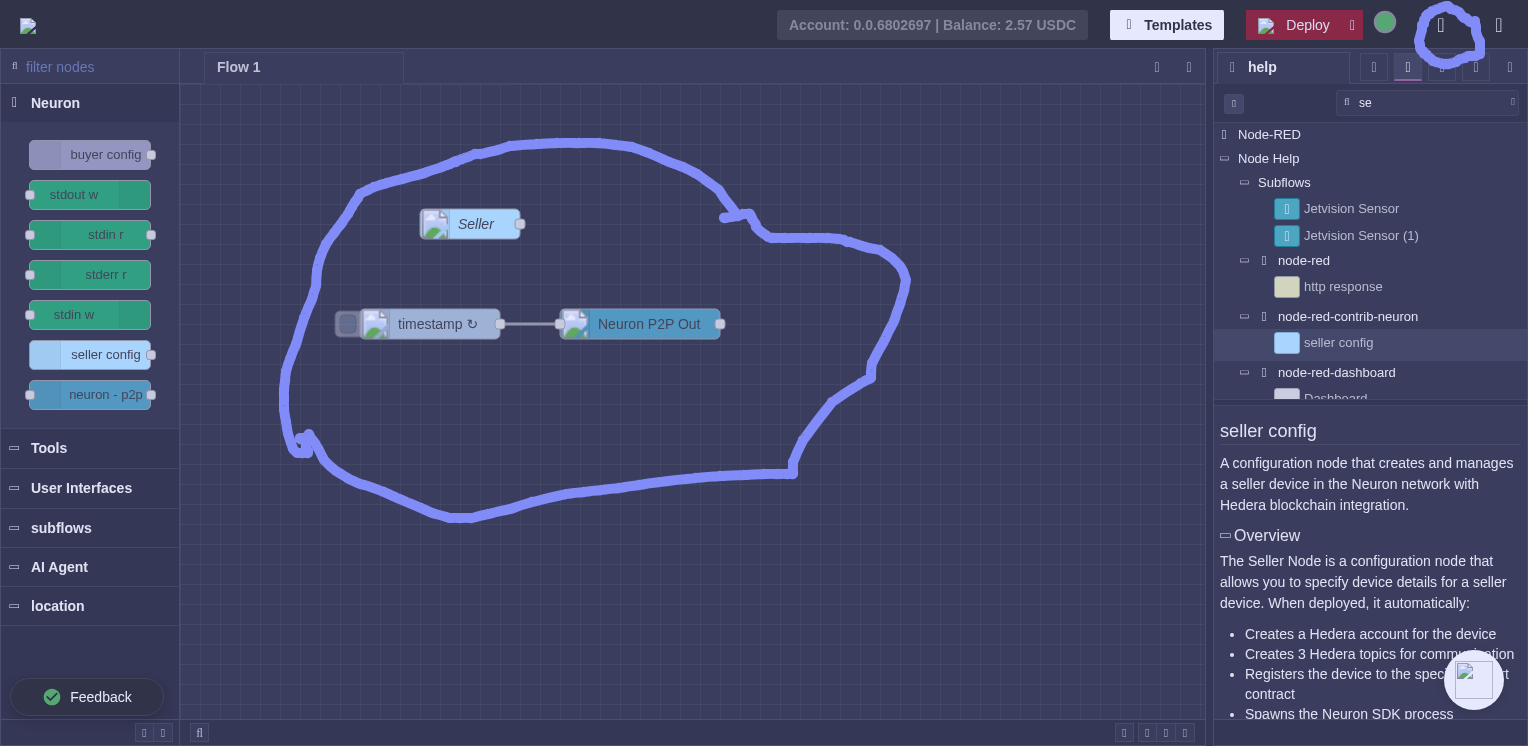Focus the filter nodes search field
The width and height of the screenshot is (1528, 746).
click(90, 67)
